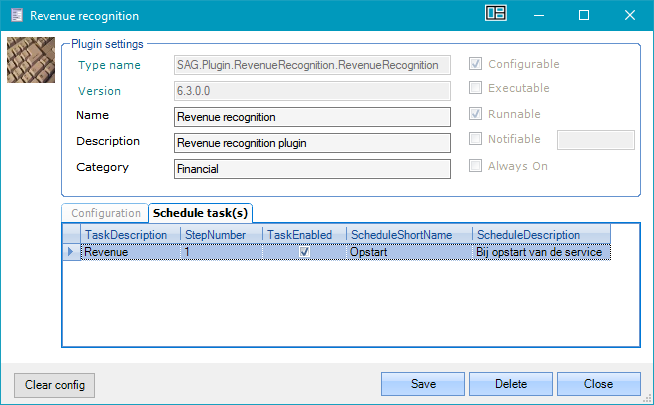This screenshot has height=405, width=654.
Task: Select the row indicator arrow for Revenue
Action: coord(70,252)
